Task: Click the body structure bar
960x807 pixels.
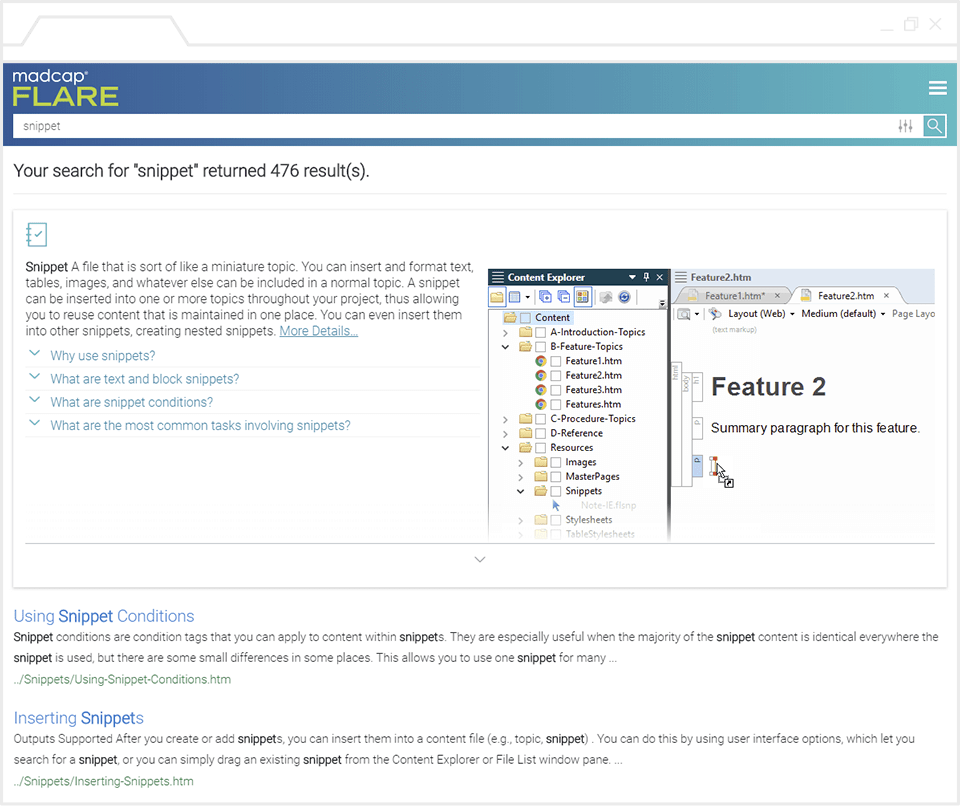Action: (x=686, y=429)
